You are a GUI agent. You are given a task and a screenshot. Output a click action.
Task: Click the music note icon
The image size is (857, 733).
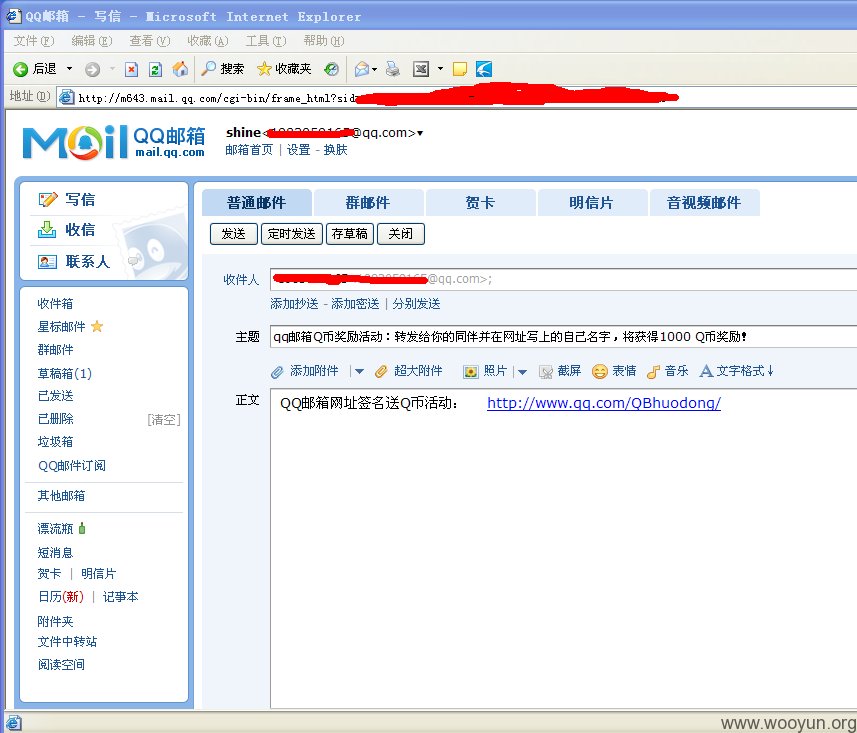click(653, 372)
